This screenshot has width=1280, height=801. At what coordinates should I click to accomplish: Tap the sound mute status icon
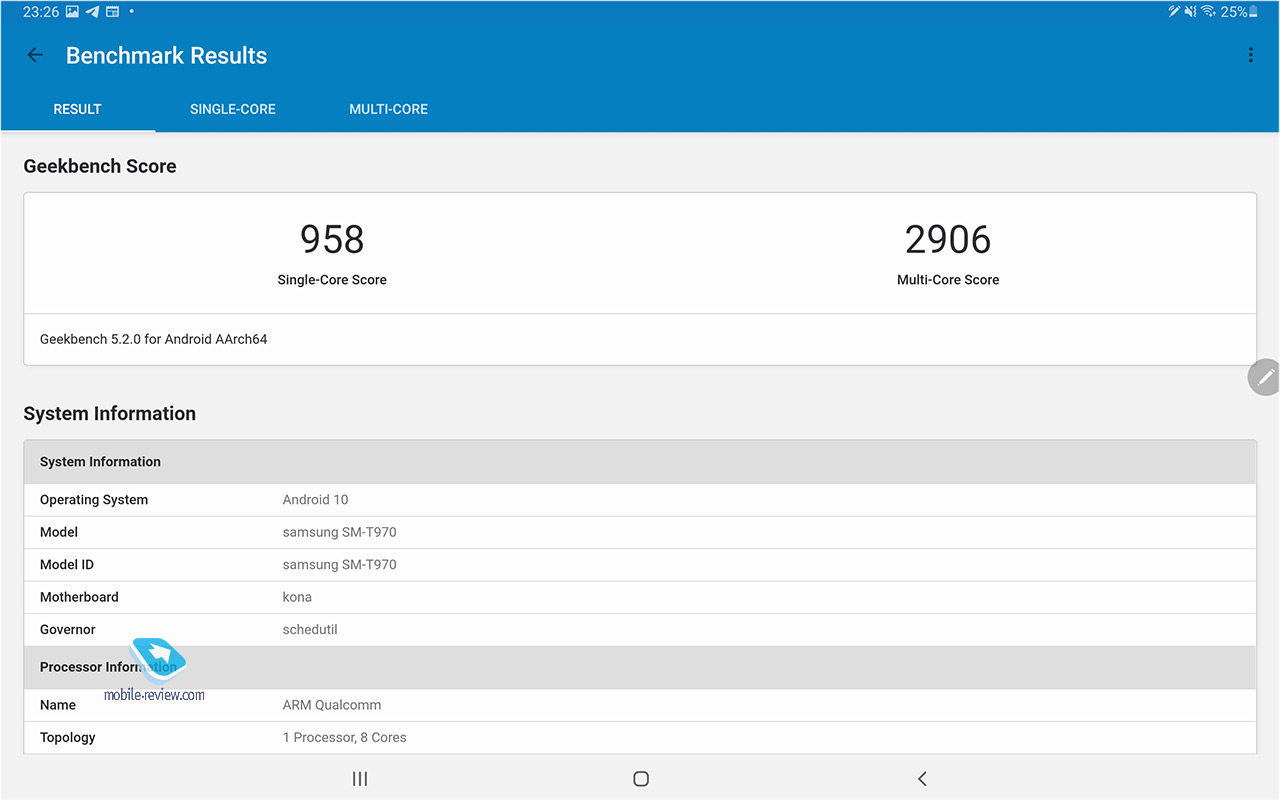1190,12
